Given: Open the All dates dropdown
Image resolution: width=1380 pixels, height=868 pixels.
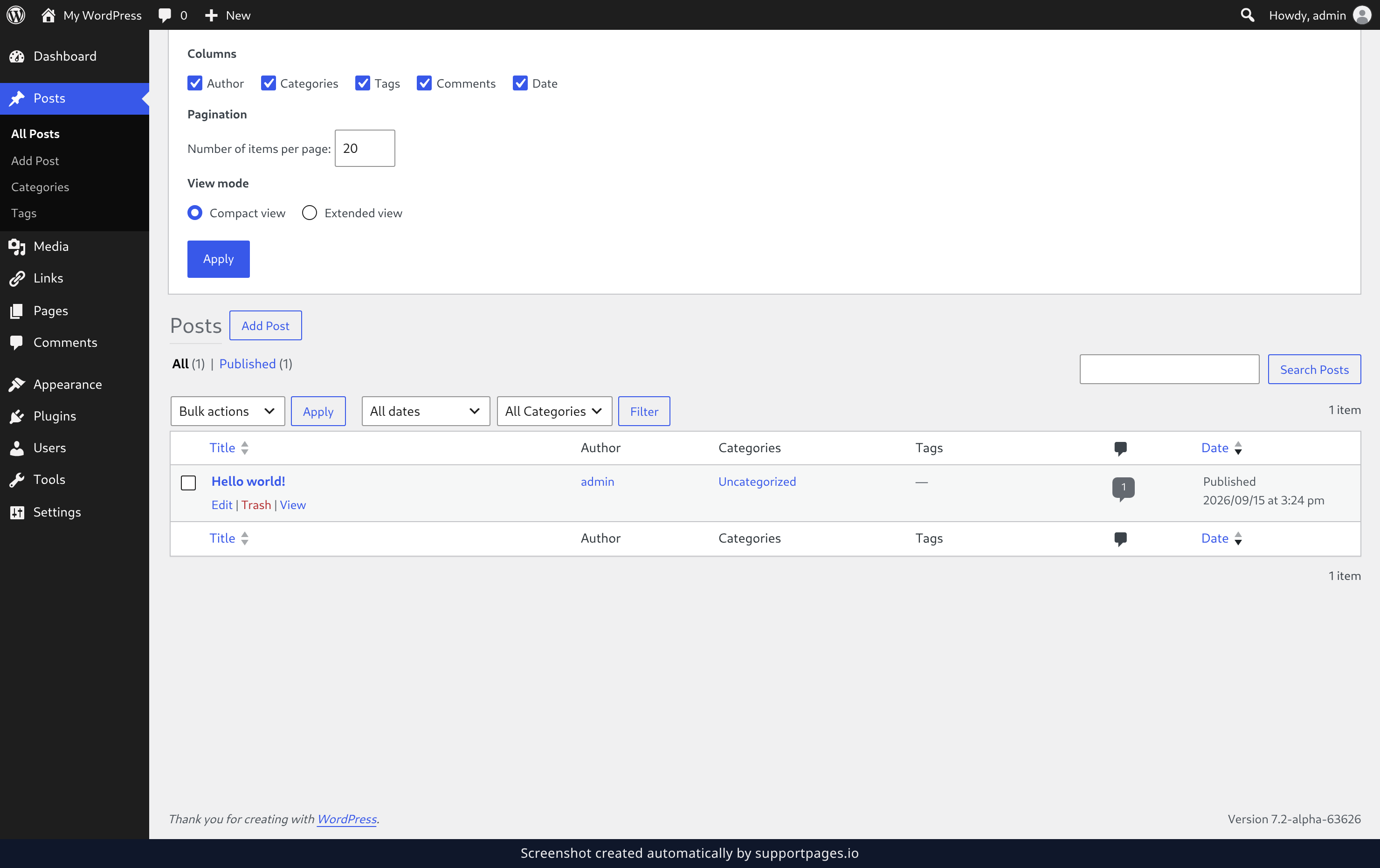Looking at the screenshot, I should [x=426, y=411].
